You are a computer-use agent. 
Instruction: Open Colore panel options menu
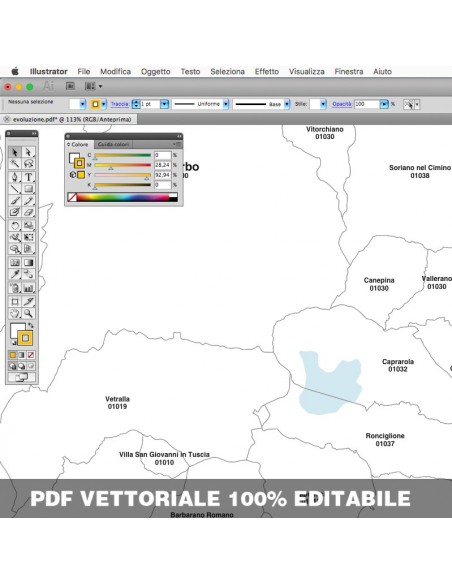tap(177, 144)
